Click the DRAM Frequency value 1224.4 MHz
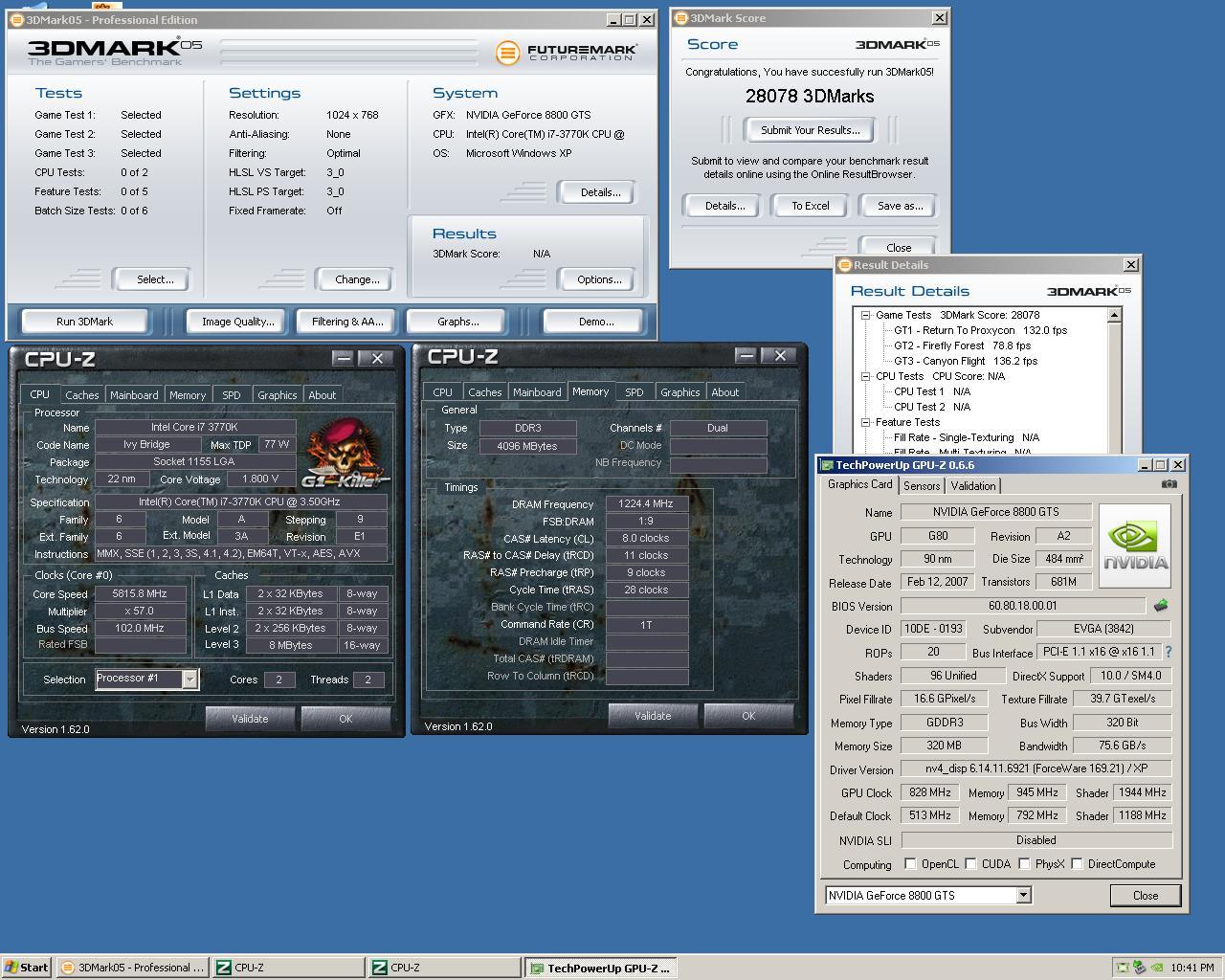This screenshot has width=1225, height=980. [x=646, y=503]
